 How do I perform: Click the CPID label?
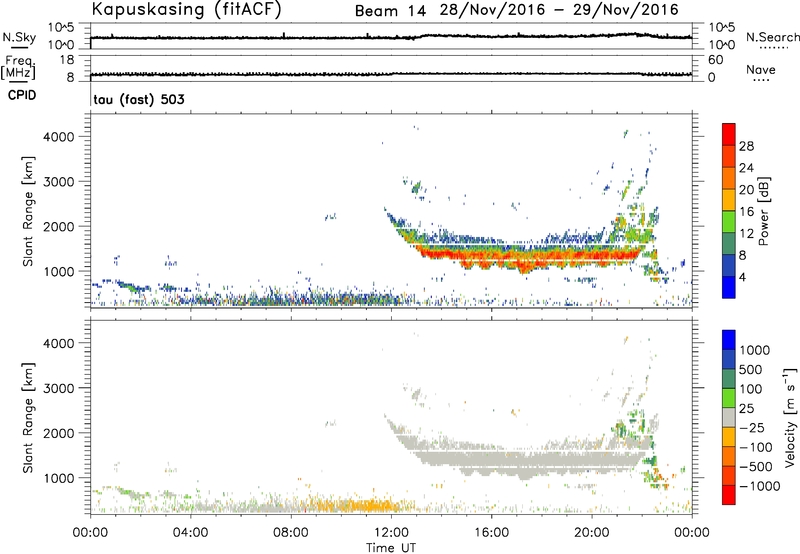pos(22,95)
